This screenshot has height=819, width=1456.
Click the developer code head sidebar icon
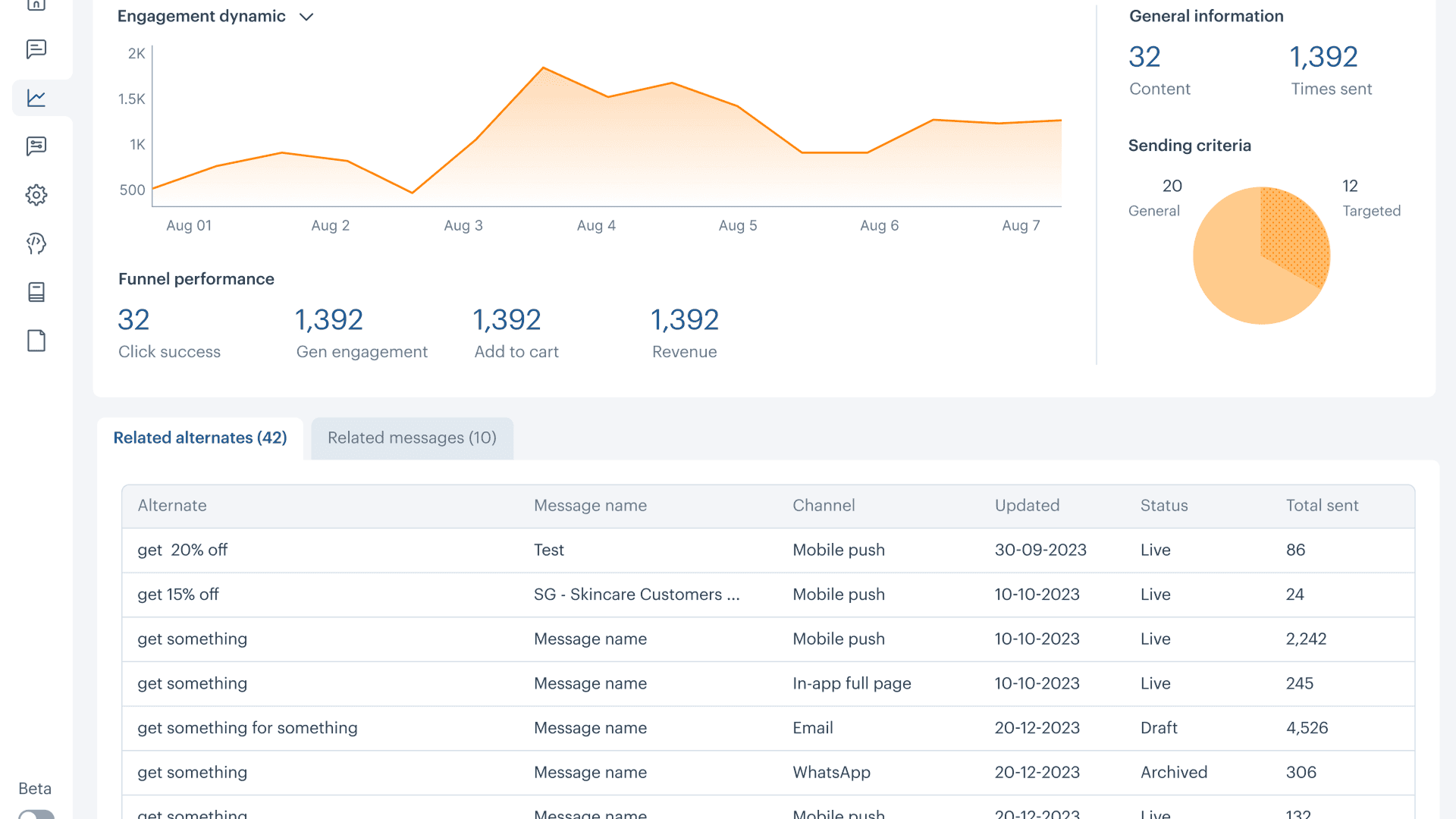[36, 243]
